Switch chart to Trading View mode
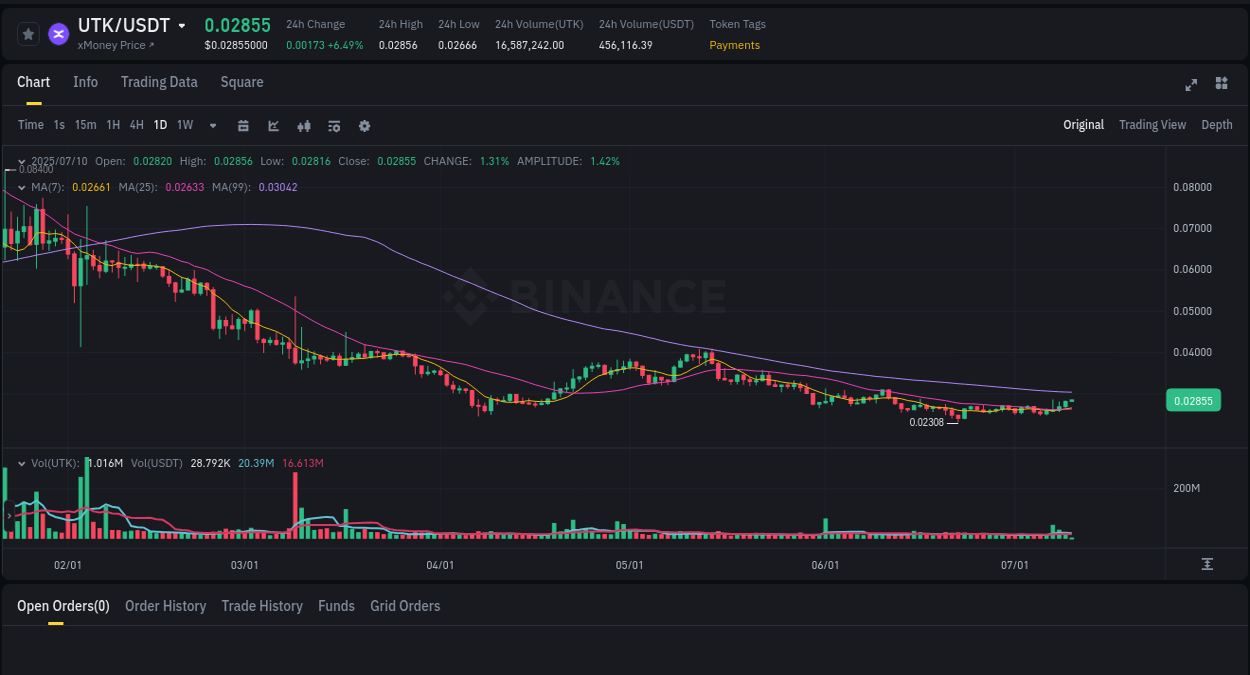This screenshot has width=1250, height=675. pyautogui.click(x=1152, y=125)
